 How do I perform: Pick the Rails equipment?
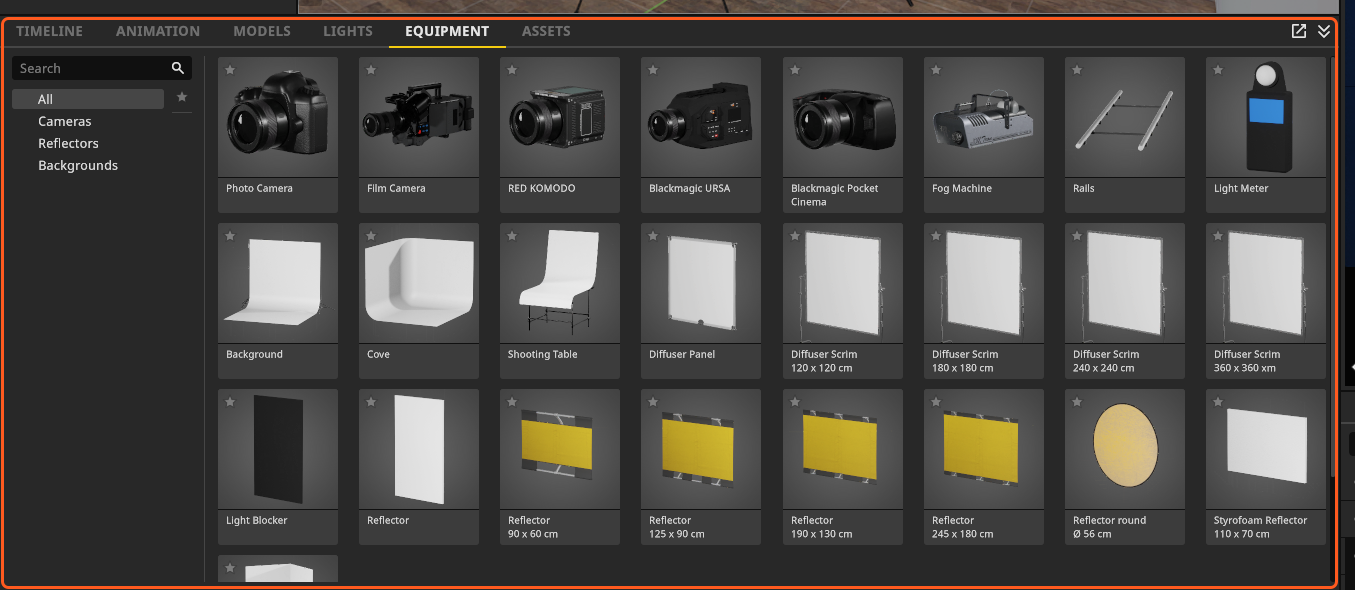pyautogui.click(x=1125, y=135)
